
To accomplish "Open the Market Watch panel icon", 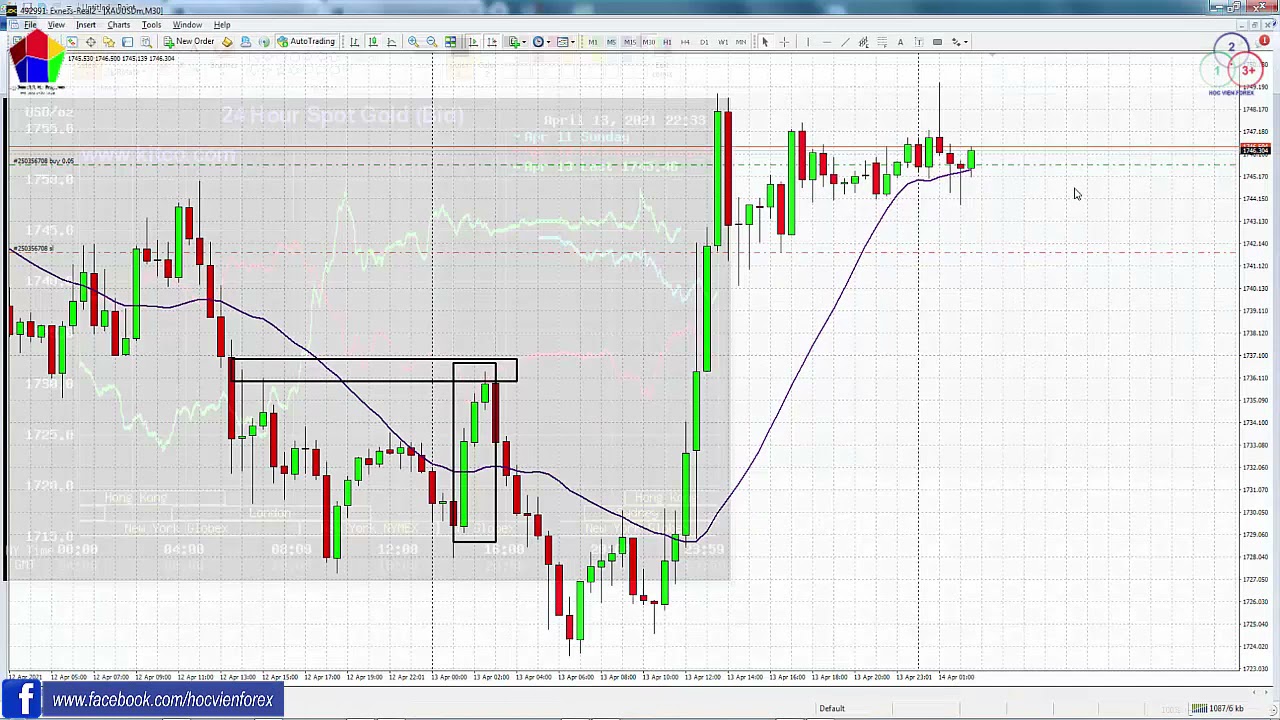I will pyautogui.click(x=72, y=42).
